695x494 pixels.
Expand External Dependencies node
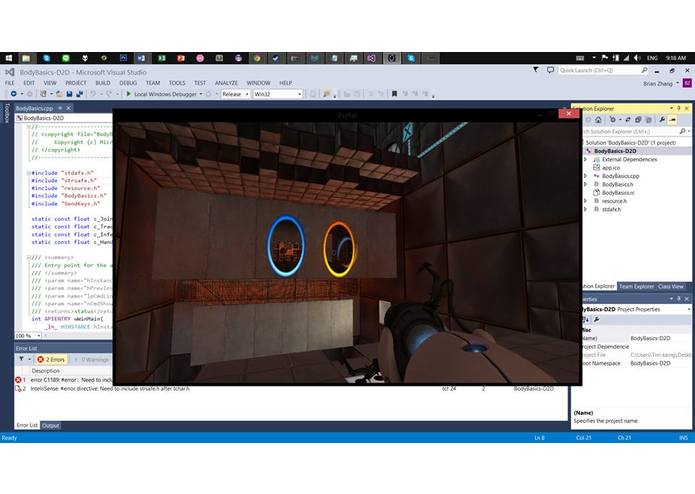click(586, 159)
